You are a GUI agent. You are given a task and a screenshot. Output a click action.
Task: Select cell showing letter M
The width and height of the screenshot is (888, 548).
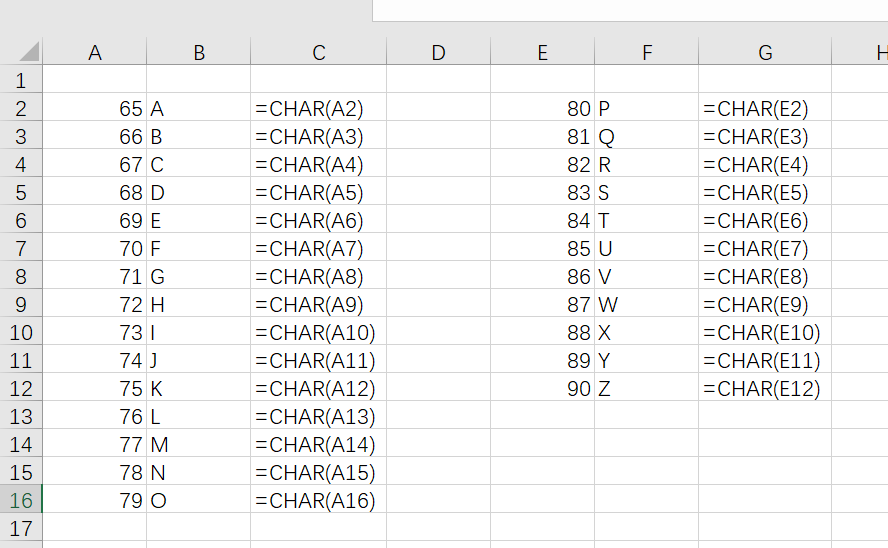click(198, 444)
